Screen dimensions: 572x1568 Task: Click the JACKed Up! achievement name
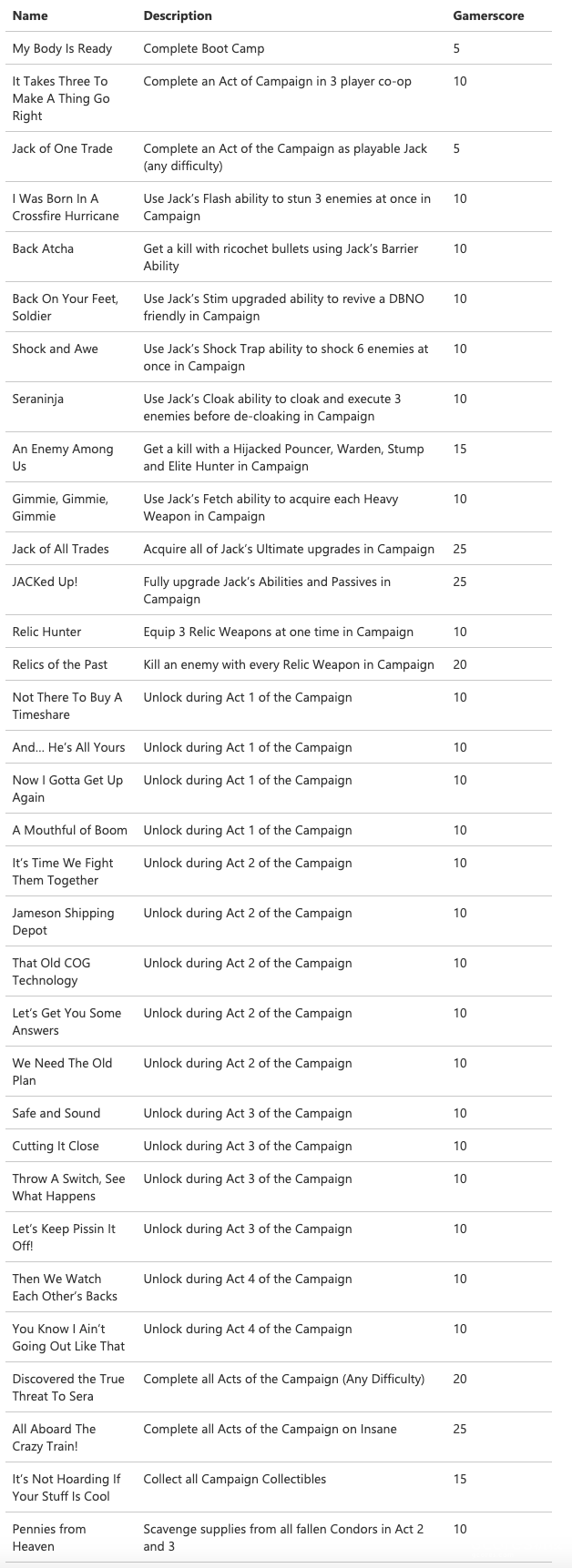click(45, 582)
